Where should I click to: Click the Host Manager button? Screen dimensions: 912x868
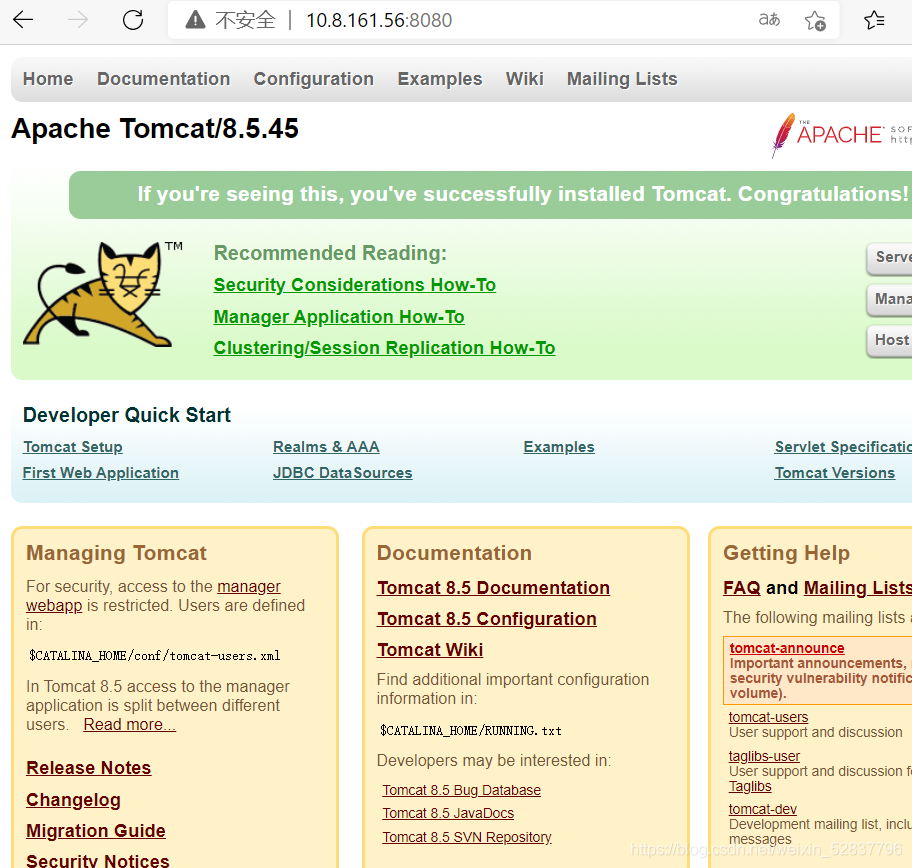889,340
